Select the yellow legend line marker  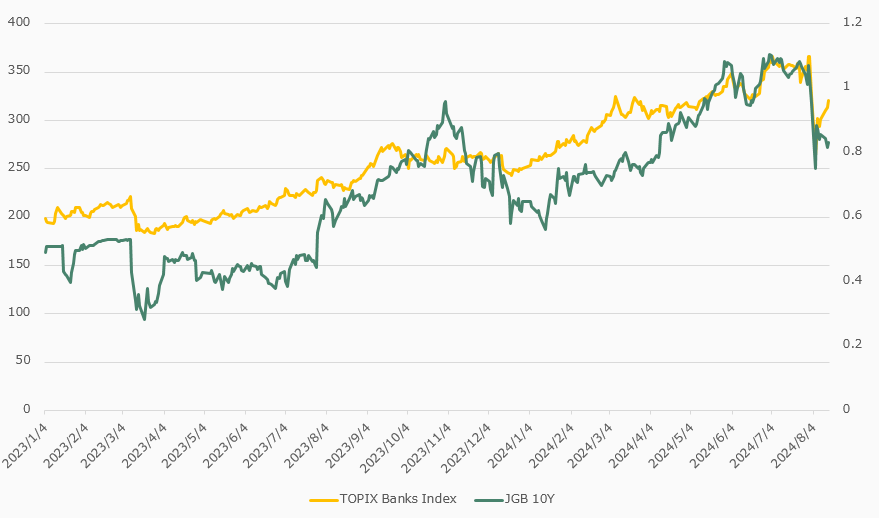click(323, 497)
